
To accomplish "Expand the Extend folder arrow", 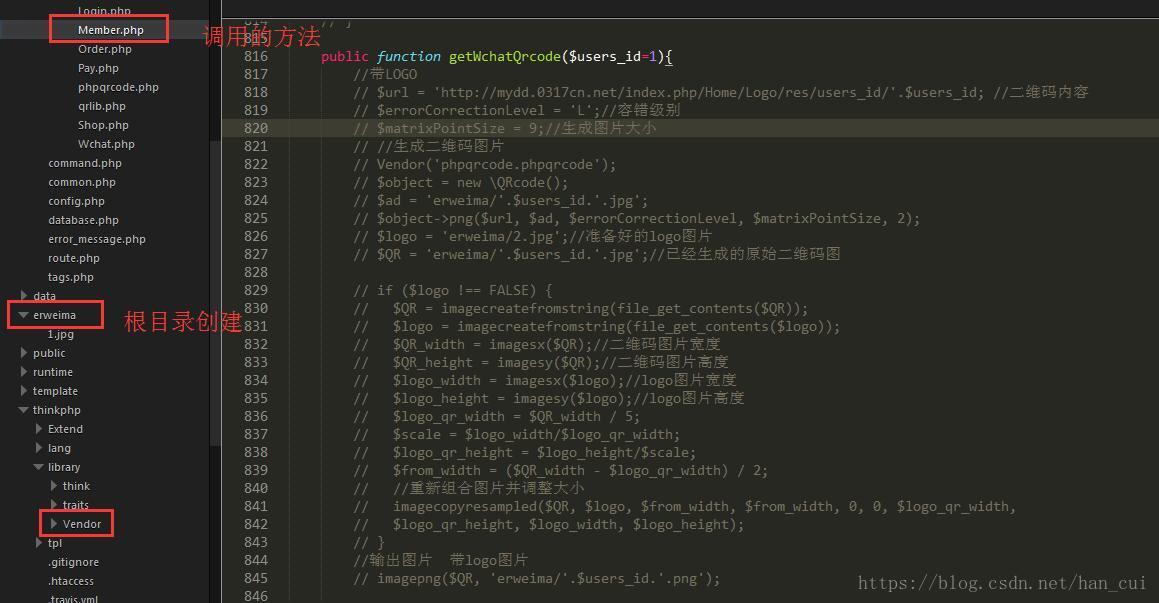I will pos(38,429).
